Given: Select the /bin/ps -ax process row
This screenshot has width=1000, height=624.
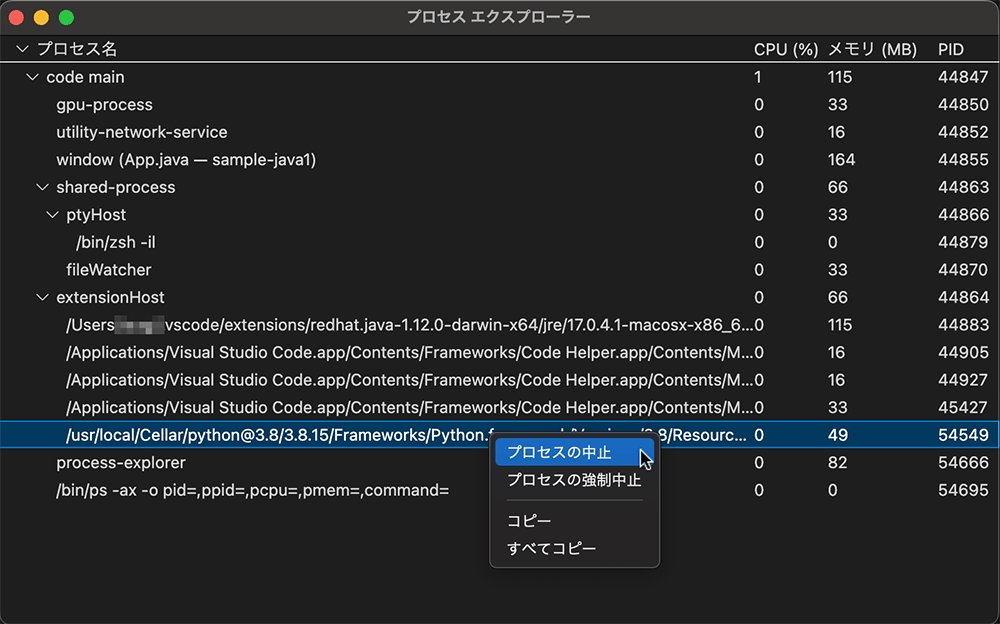Looking at the screenshot, I should (x=252, y=490).
